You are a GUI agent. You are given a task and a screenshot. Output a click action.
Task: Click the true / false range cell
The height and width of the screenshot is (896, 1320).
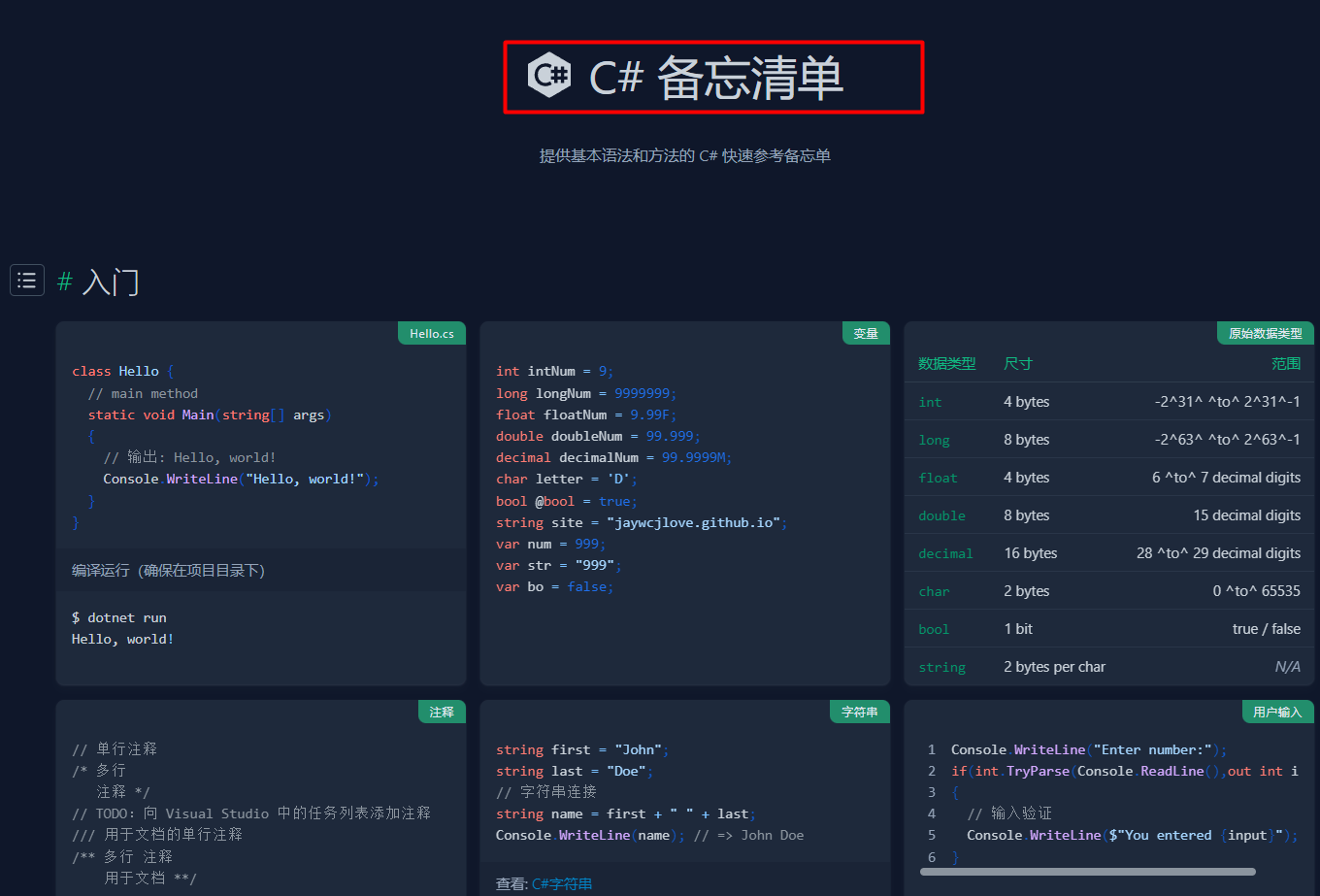(1267, 629)
